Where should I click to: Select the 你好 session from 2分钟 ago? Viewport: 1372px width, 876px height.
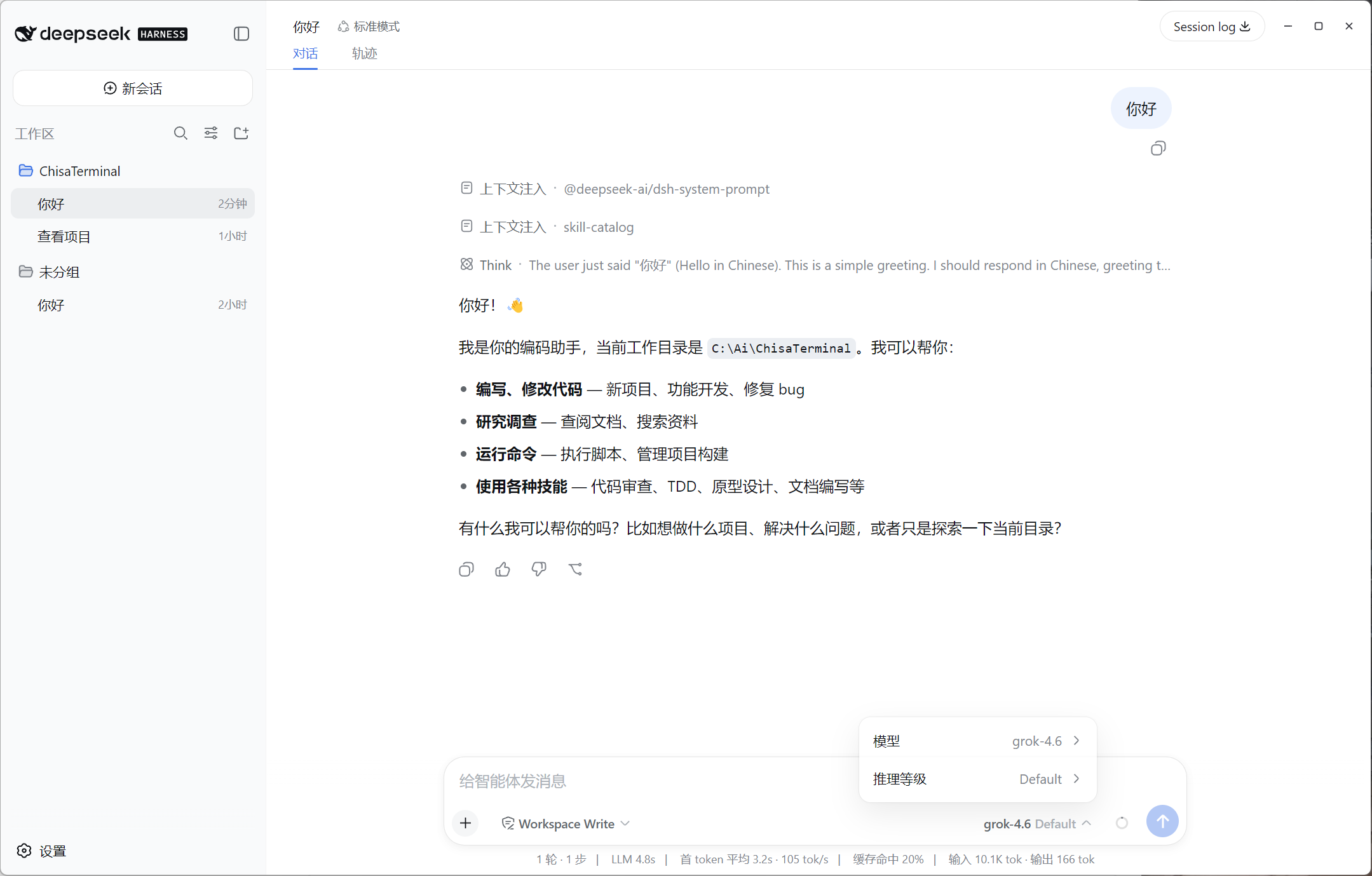pos(133,203)
